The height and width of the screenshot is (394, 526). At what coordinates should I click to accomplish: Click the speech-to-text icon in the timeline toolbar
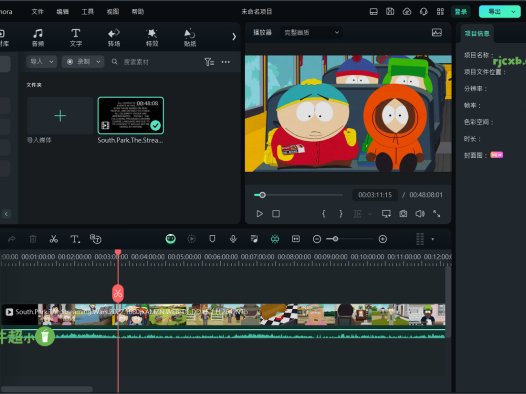[96, 239]
